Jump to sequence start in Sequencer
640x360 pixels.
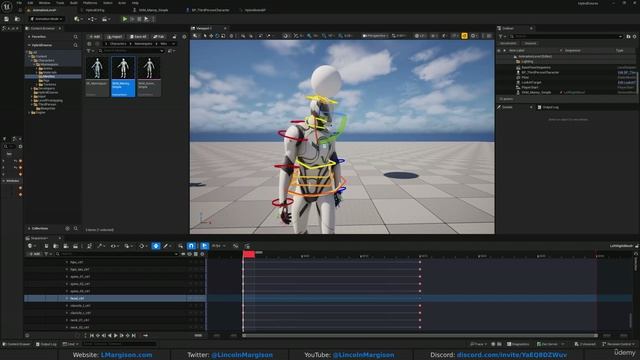(92, 336)
